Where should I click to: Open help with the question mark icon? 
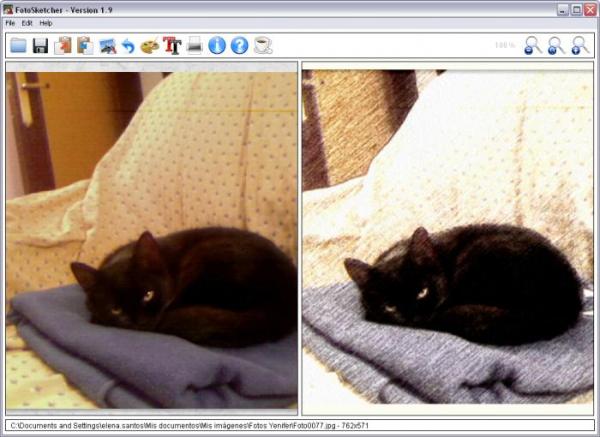[239, 45]
